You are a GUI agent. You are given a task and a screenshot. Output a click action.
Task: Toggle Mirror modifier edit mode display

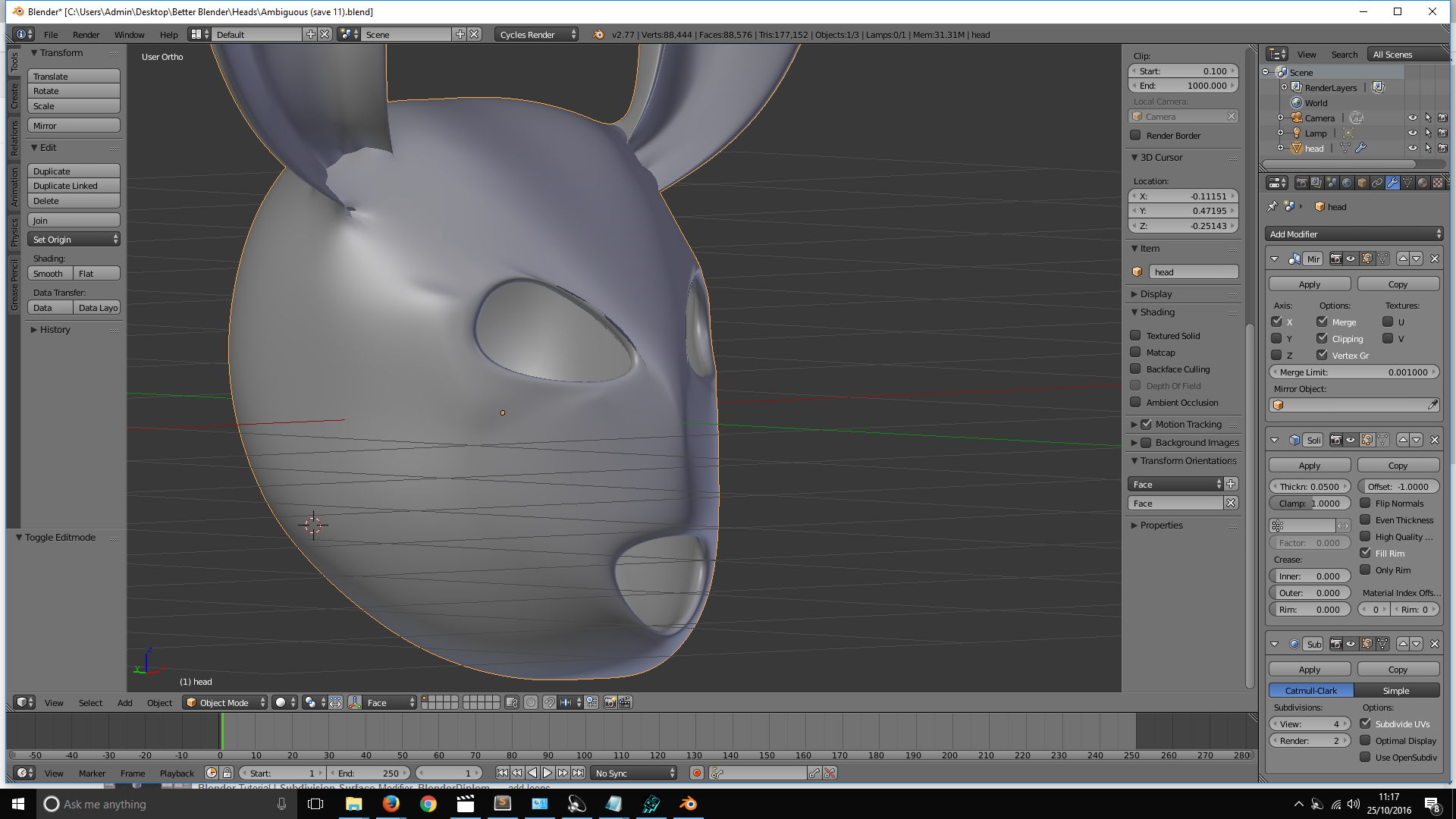pyautogui.click(x=1367, y=259)
